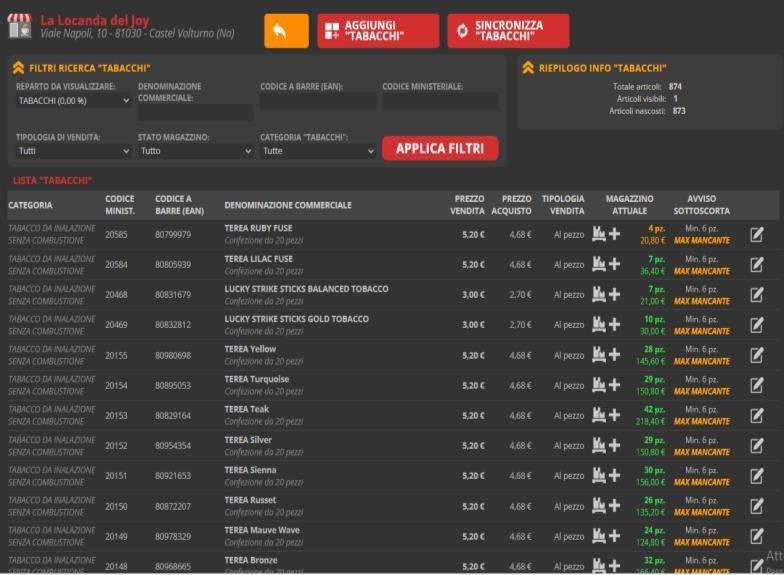Click the Categoria column header
The height and width of the screenshot is (575, 784).
pos(30,205)
